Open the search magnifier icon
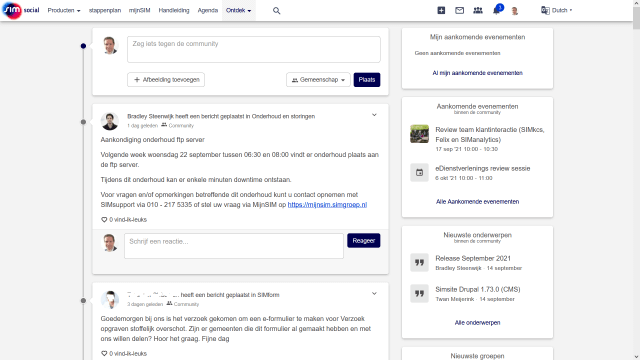Screen dimensions: 640x360 276,11
